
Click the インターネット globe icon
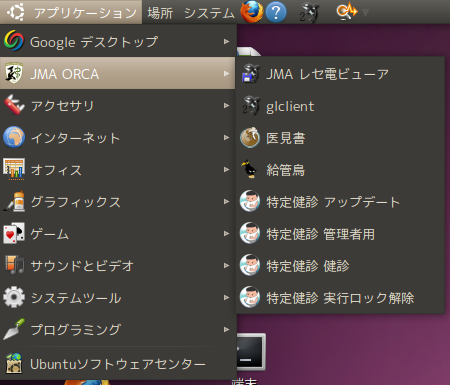coord(14,137)
